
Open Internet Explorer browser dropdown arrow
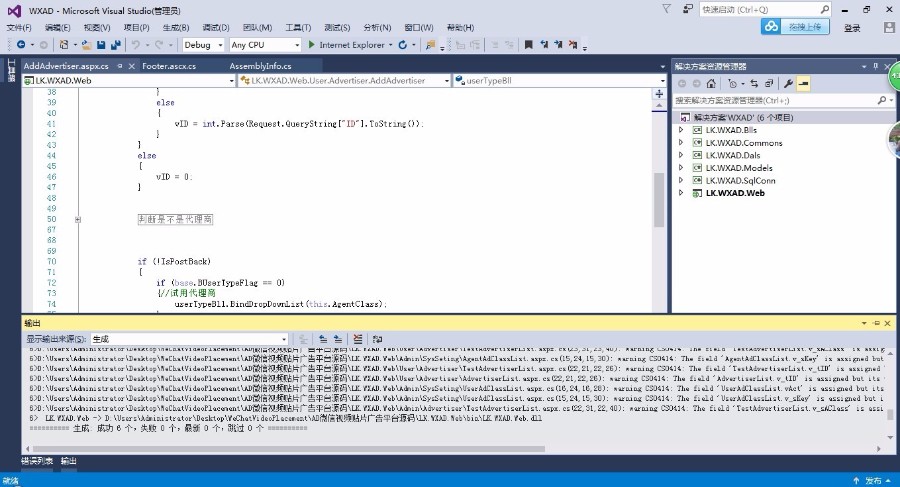(x=391, y=45)
